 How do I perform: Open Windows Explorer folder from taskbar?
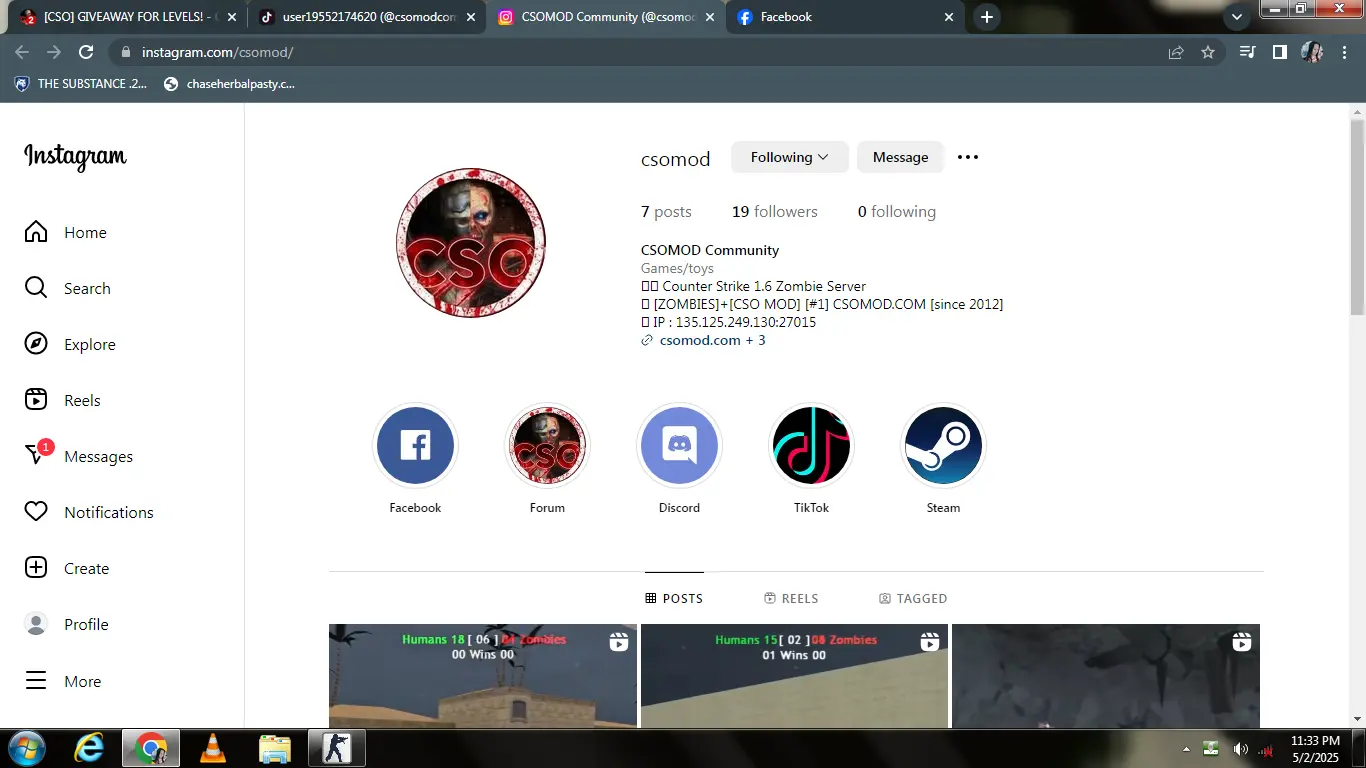[274, 748]
